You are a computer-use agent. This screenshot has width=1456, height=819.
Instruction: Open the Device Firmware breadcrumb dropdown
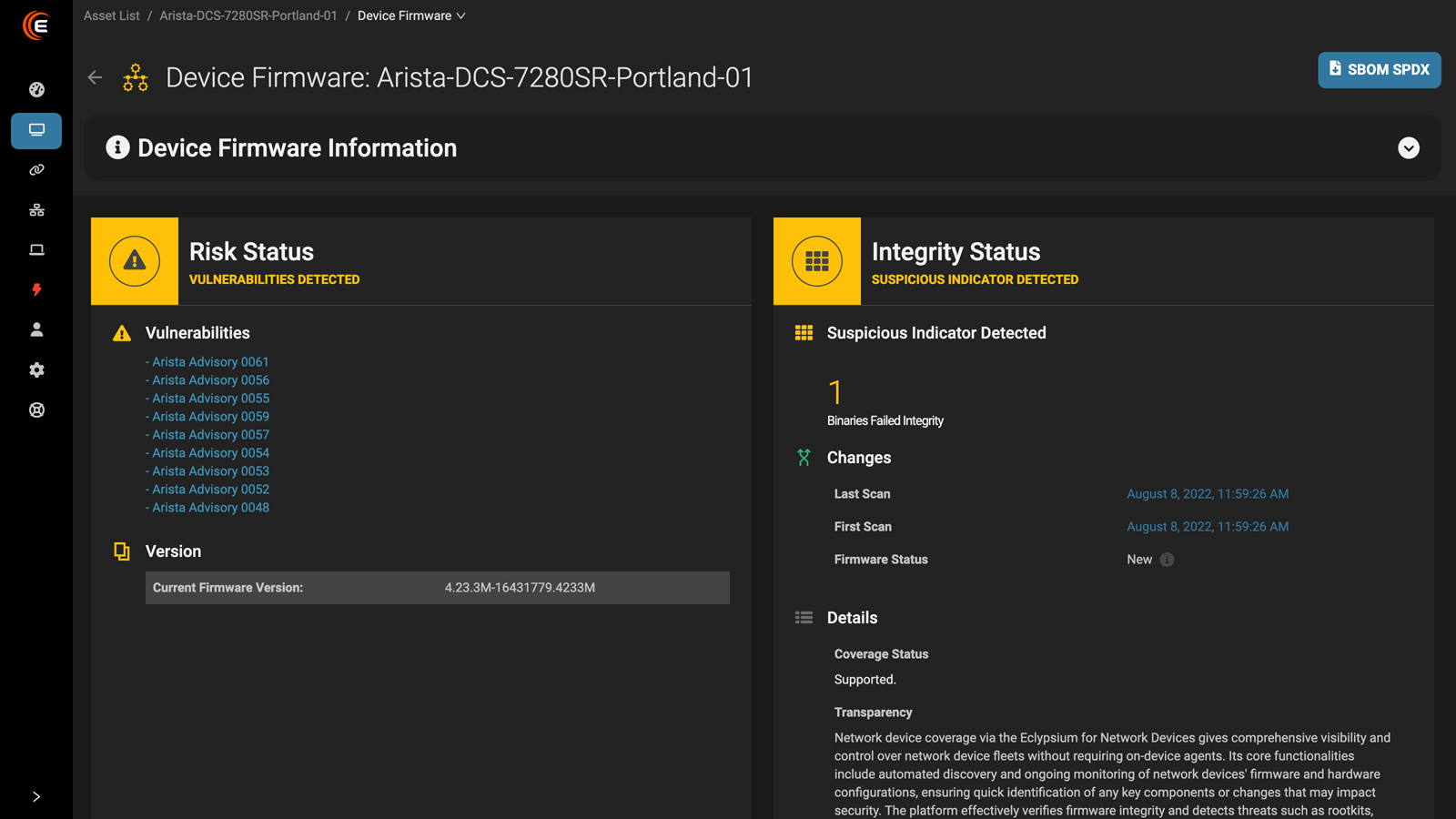pyautogui.click(x=411, y=15)
